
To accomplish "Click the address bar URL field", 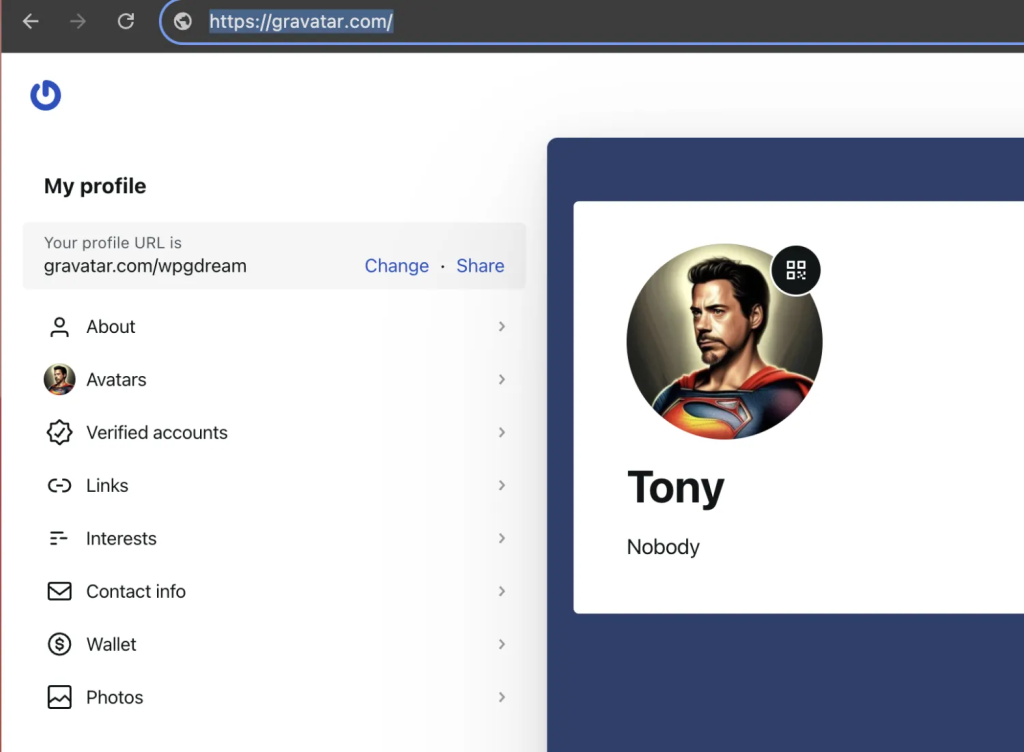I will click(x=592, y=22).
